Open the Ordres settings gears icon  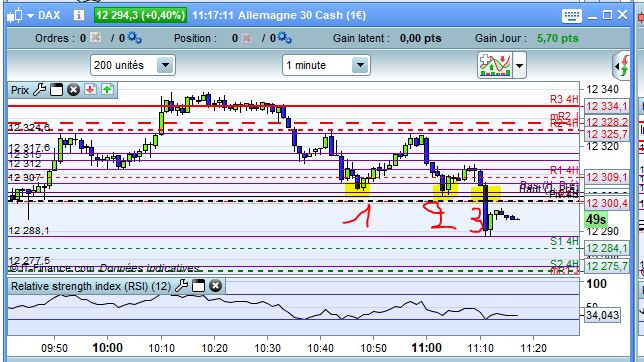point(134,38)
